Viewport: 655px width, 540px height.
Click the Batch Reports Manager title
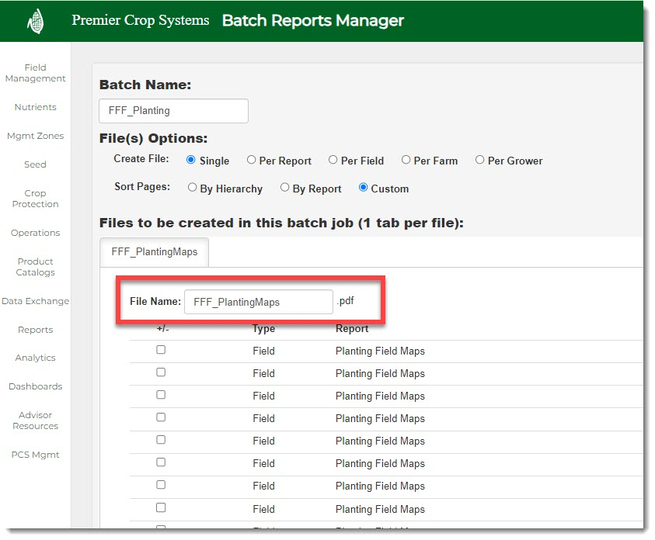313,20
